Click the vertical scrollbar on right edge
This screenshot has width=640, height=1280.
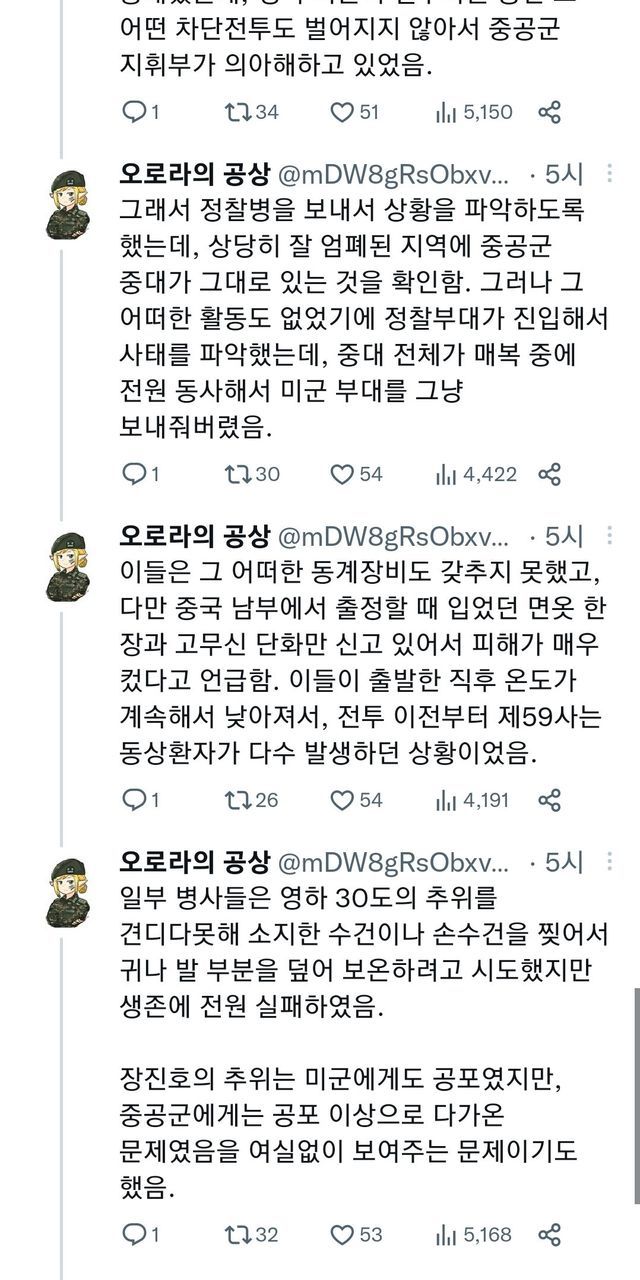[634, 1100]
